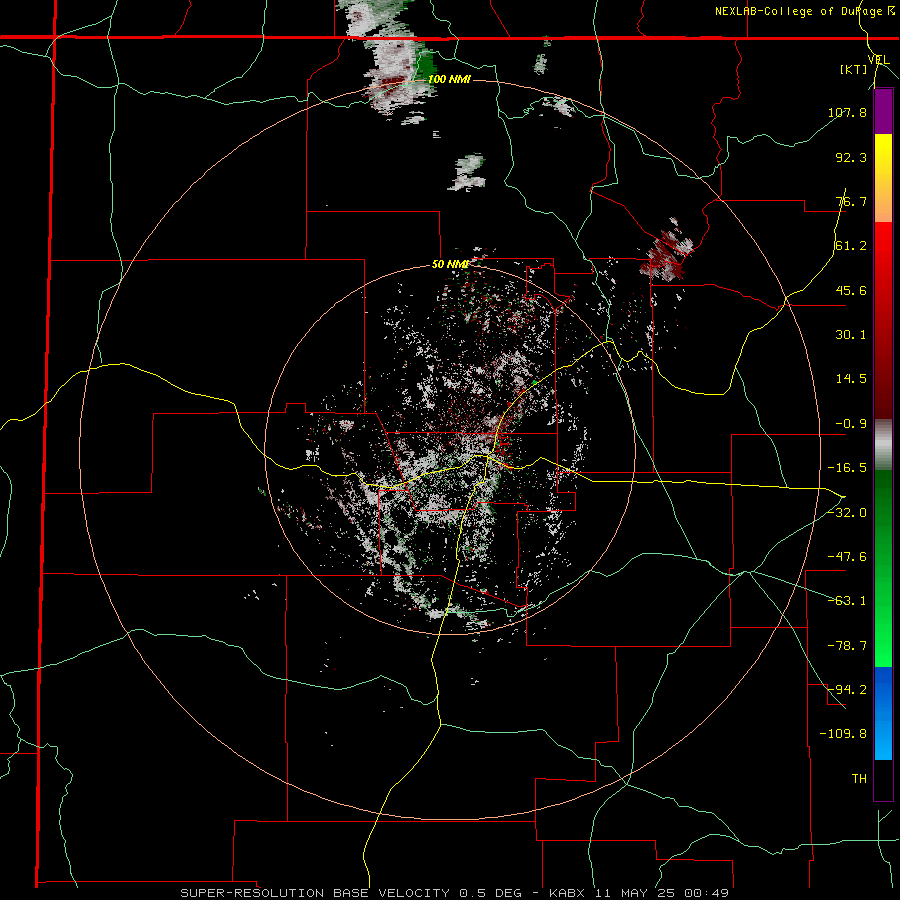Click the -0.9 velocity scale value

(851, 424)
